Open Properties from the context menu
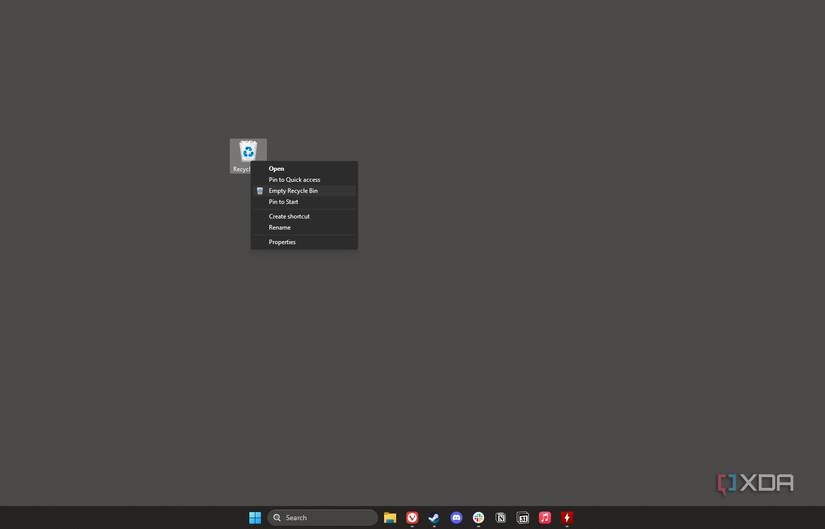825x529 pixels. click(x=304, y=242)
